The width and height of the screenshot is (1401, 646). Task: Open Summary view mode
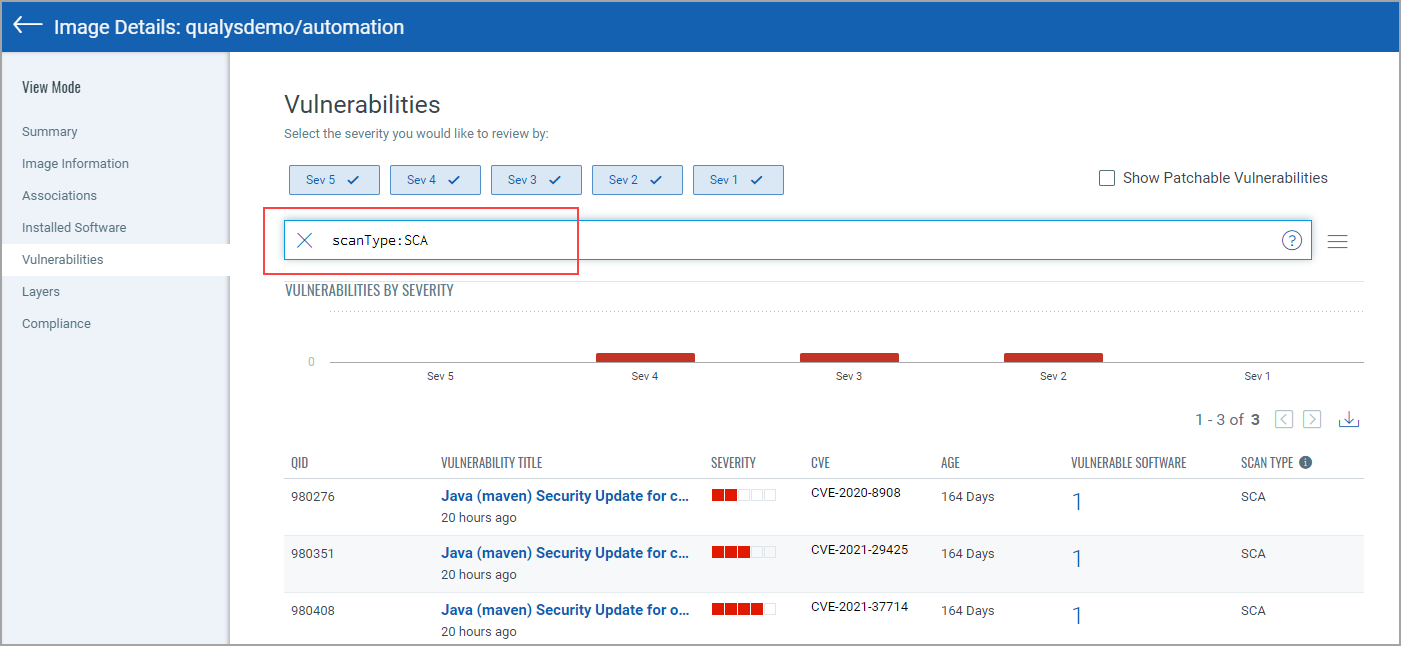(50, 132)
